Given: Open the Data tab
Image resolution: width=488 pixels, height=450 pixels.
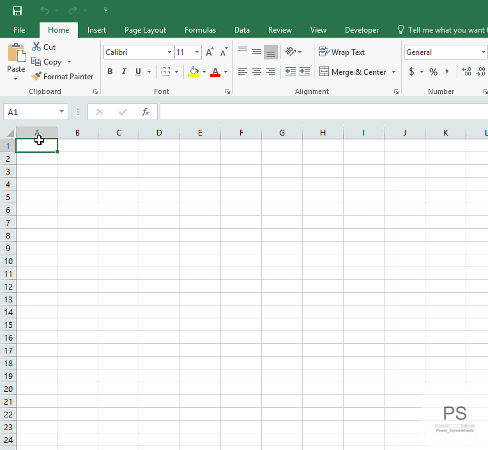Looking at the screenshot, I should (x=242, y=30).
